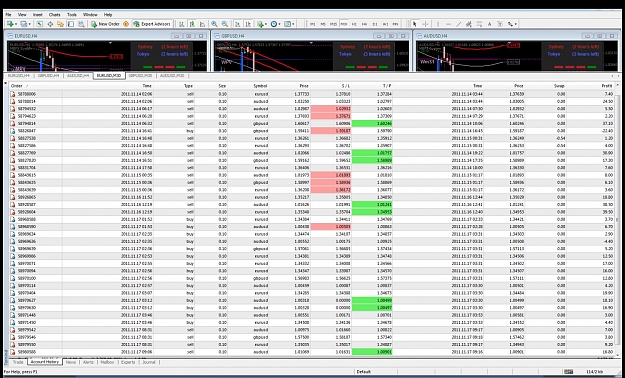Switch to candlestick chart mode
The image size is (625, 378).
point(192,24)
